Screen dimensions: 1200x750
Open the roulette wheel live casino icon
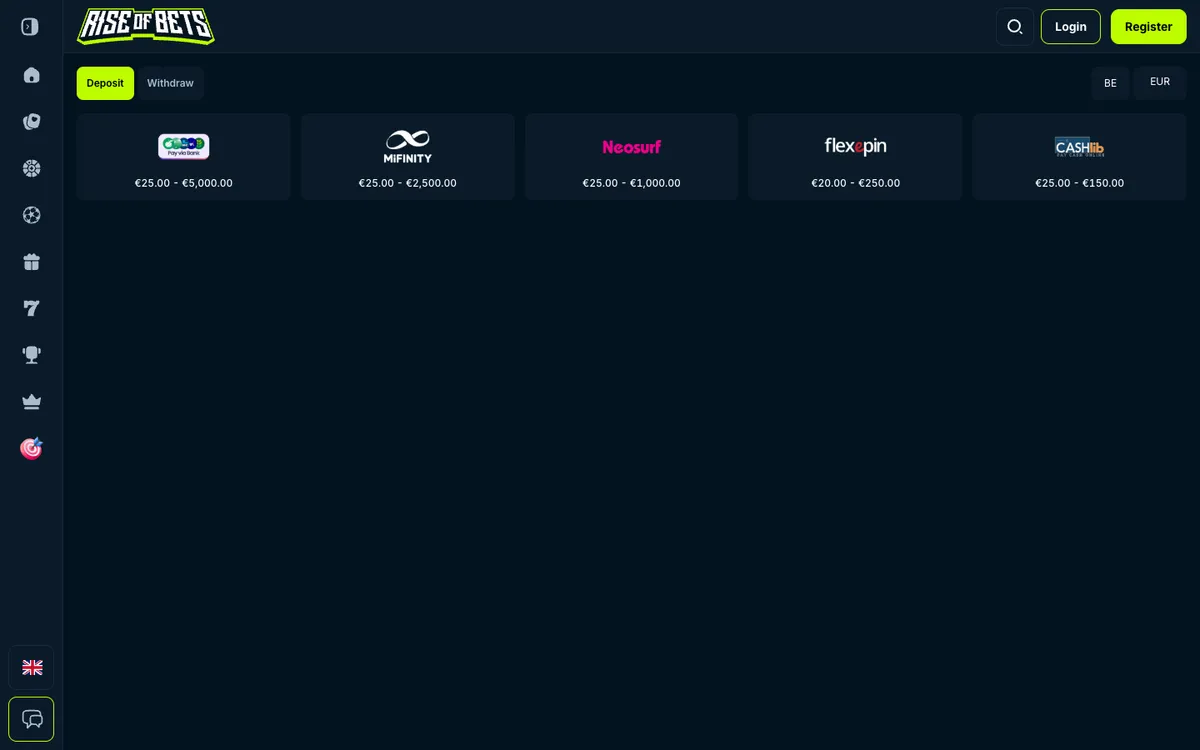[x=31, y=168]
